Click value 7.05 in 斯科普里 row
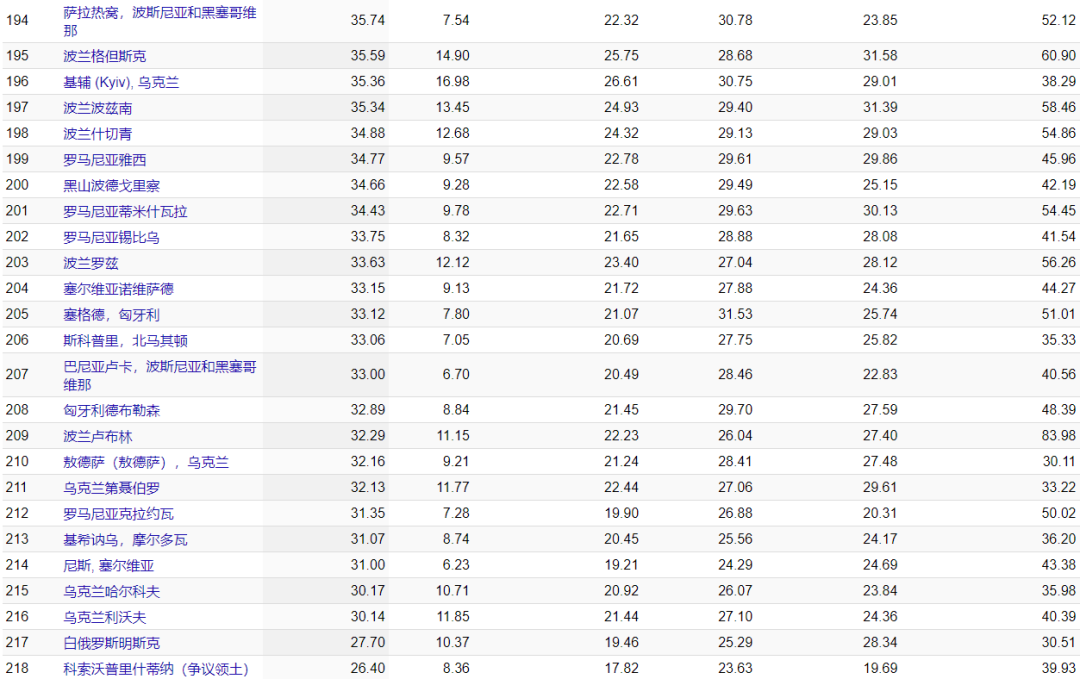The image size is (1080, 679). (456, 340)
